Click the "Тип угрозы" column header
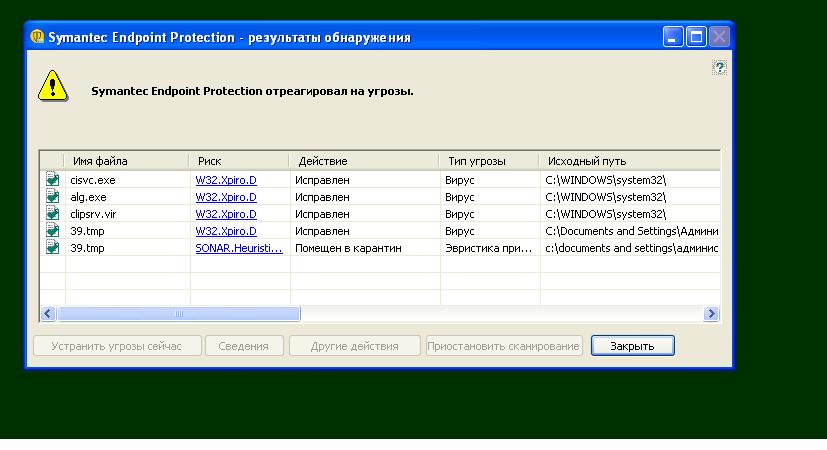This screenshot has width=827, height=450. pos(489,161)
